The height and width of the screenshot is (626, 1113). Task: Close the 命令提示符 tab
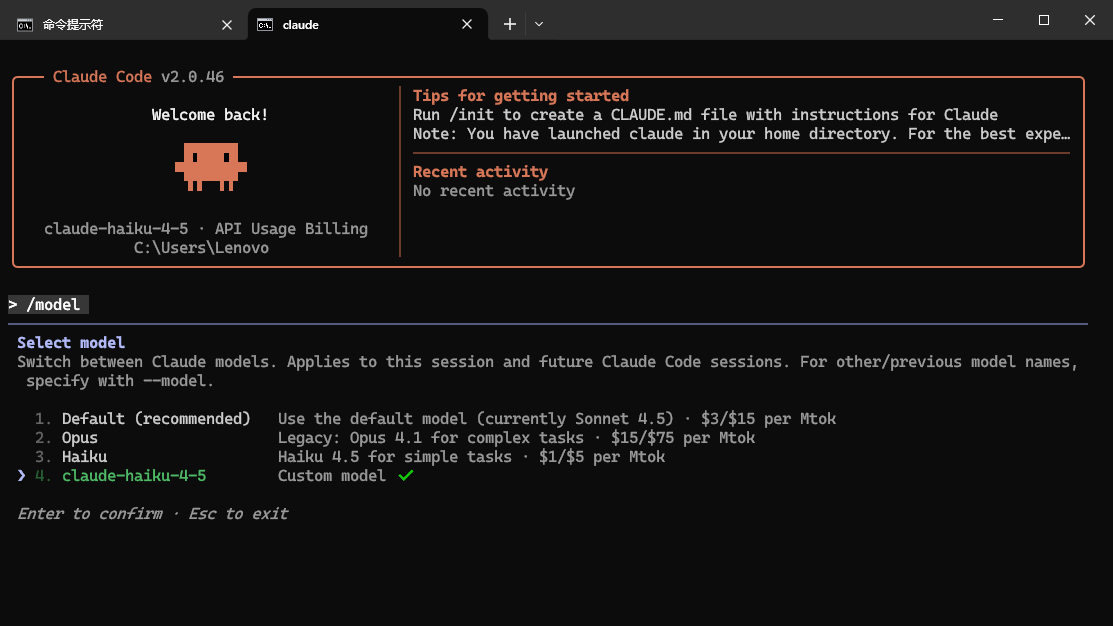tap(226, 25)
